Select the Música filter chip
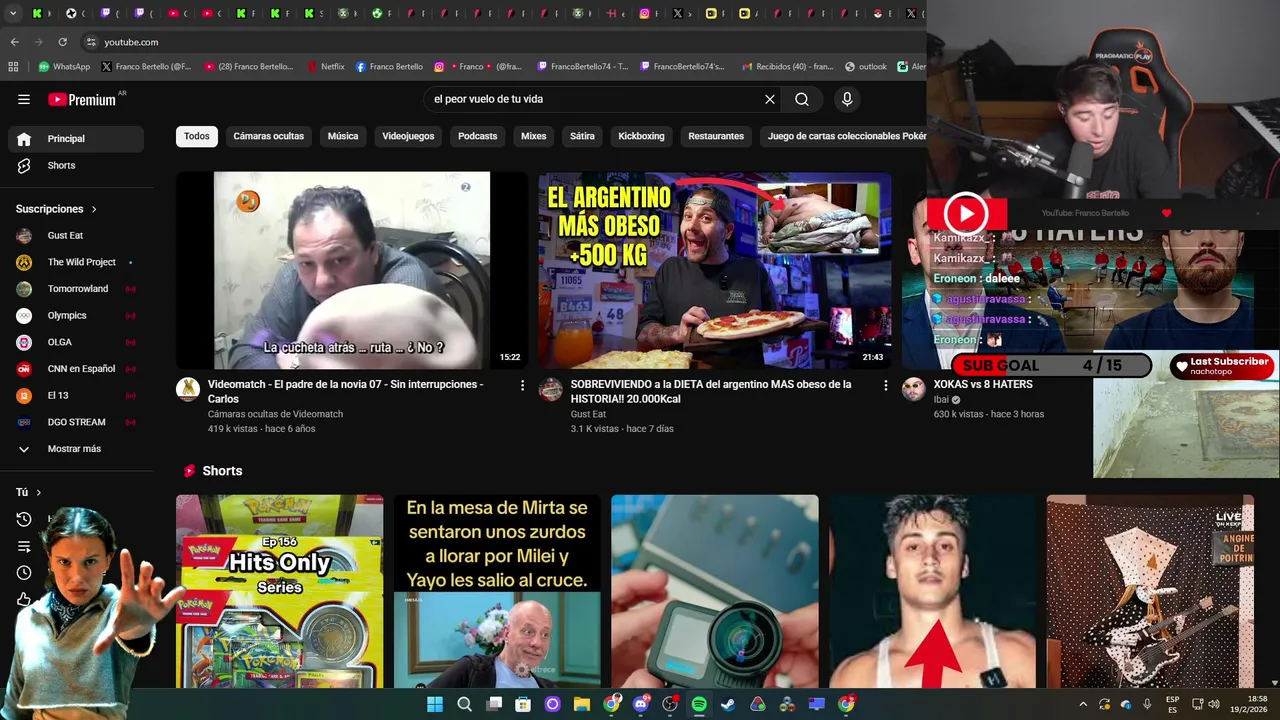1280x720 pixels. tap(343, 136)
